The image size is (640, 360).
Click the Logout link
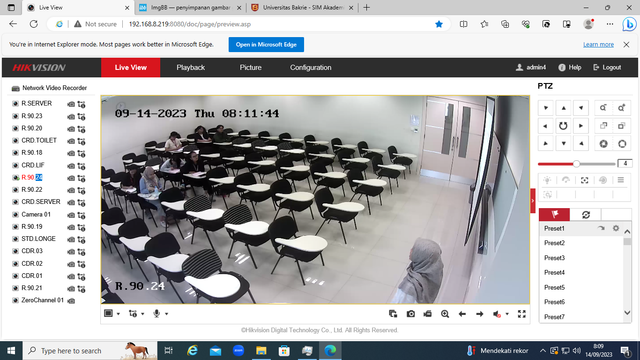point(607,67)
